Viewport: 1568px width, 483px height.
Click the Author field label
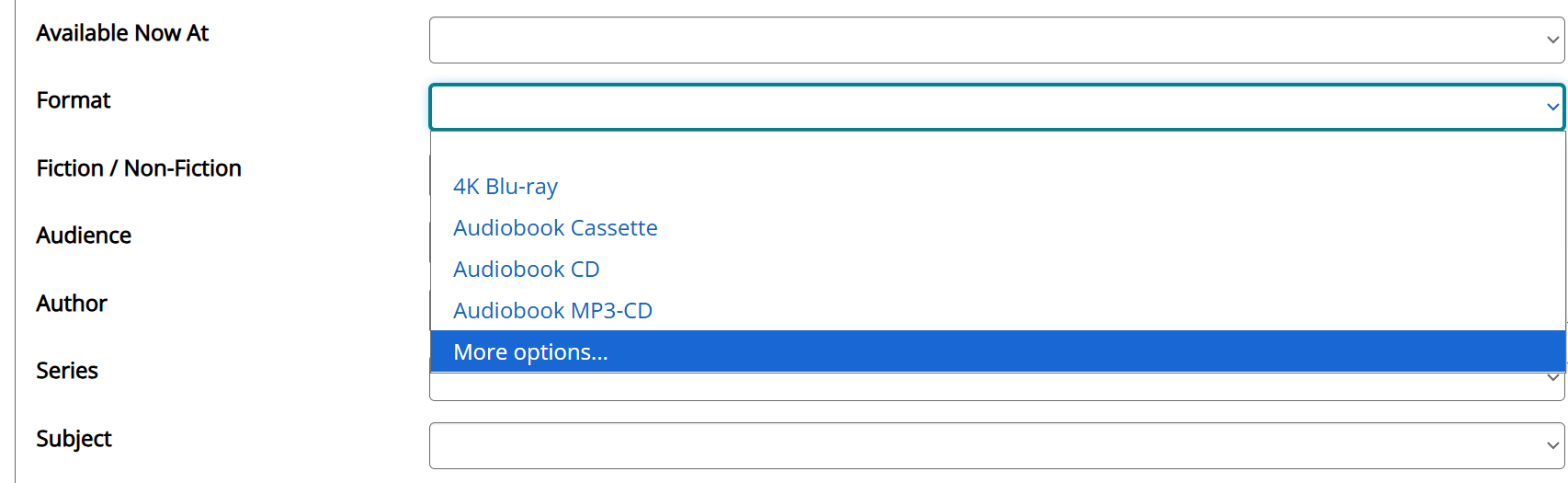pyautogui.click(x=72, y=304)
